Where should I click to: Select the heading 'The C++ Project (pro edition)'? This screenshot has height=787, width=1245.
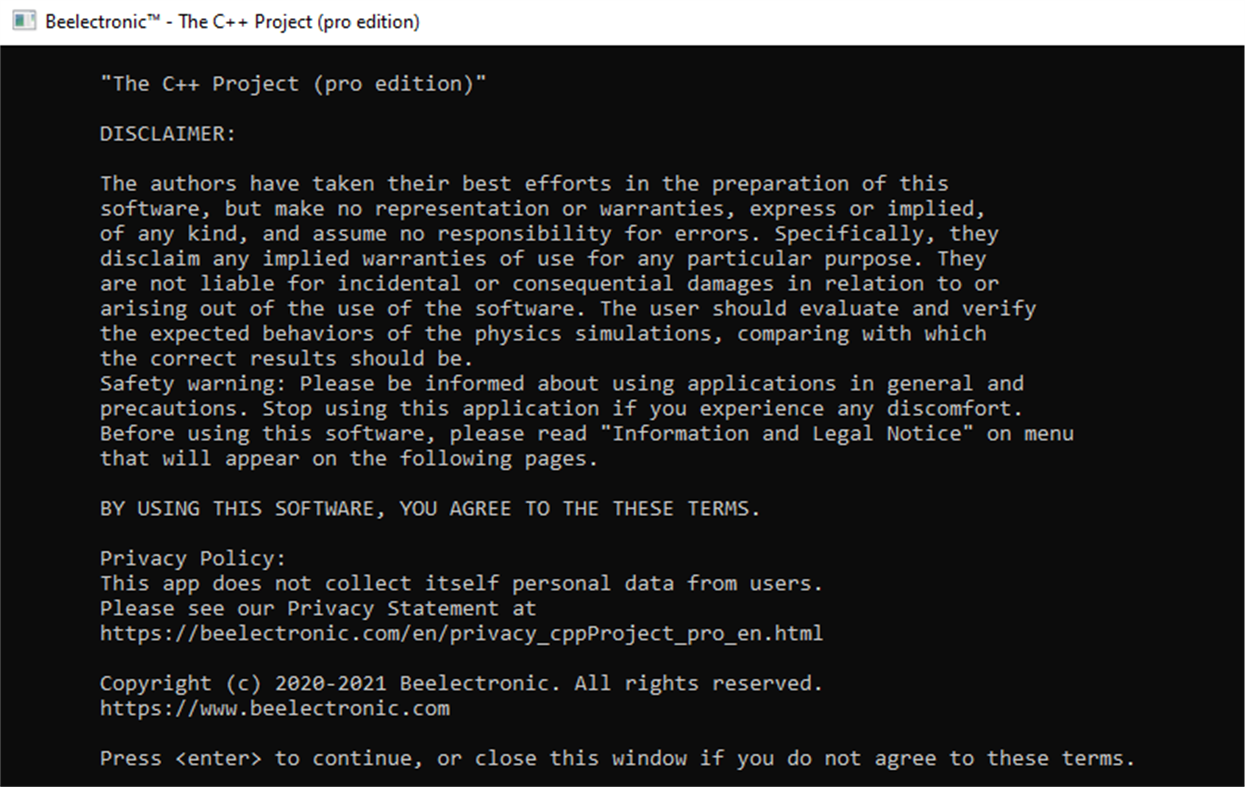click(x=292, y=83)
